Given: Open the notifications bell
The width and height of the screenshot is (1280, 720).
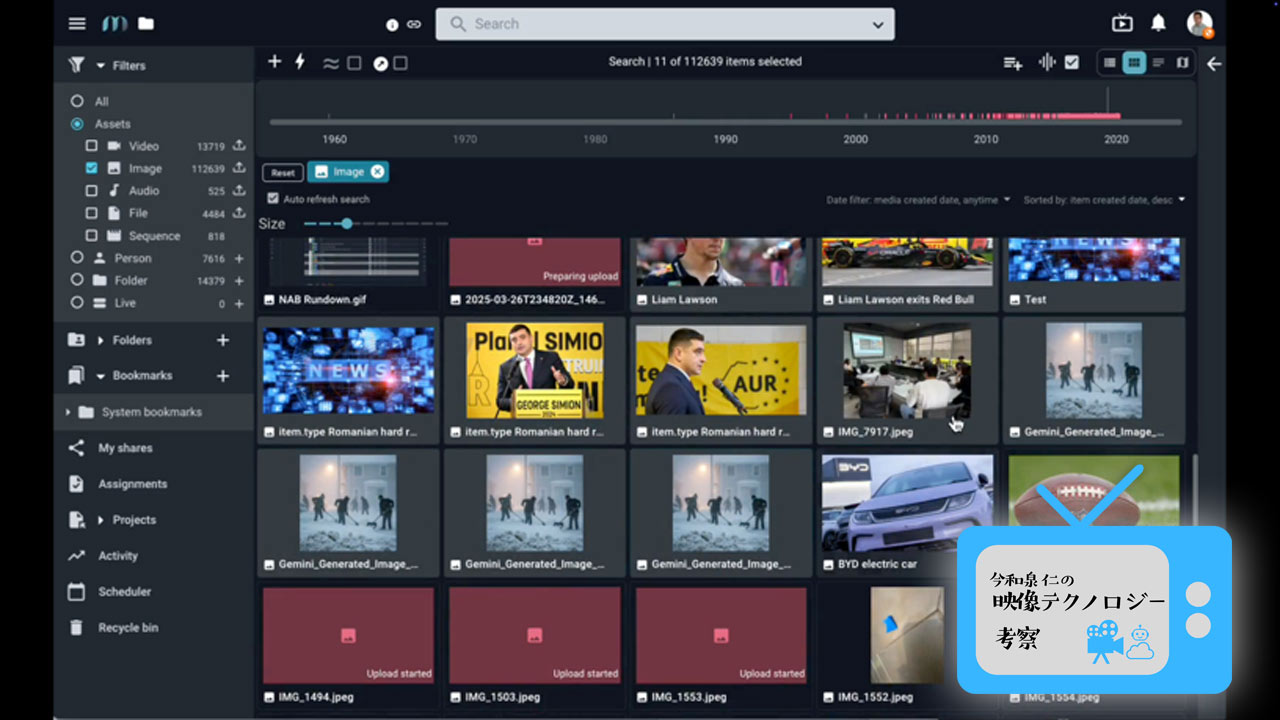Looking at the screenshot, I should 1158,24.
